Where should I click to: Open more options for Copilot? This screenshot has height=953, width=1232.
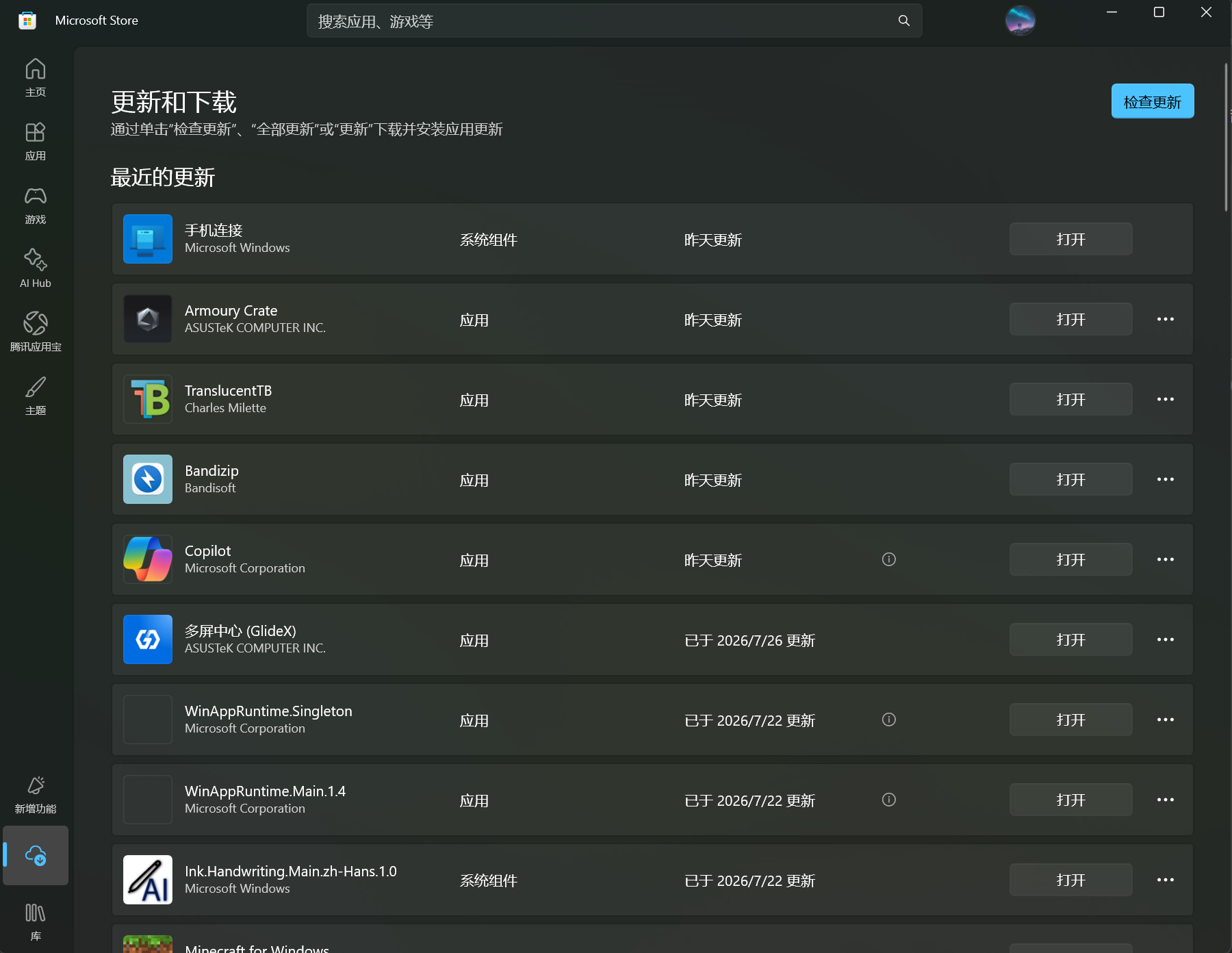(x=1166, y=559)
